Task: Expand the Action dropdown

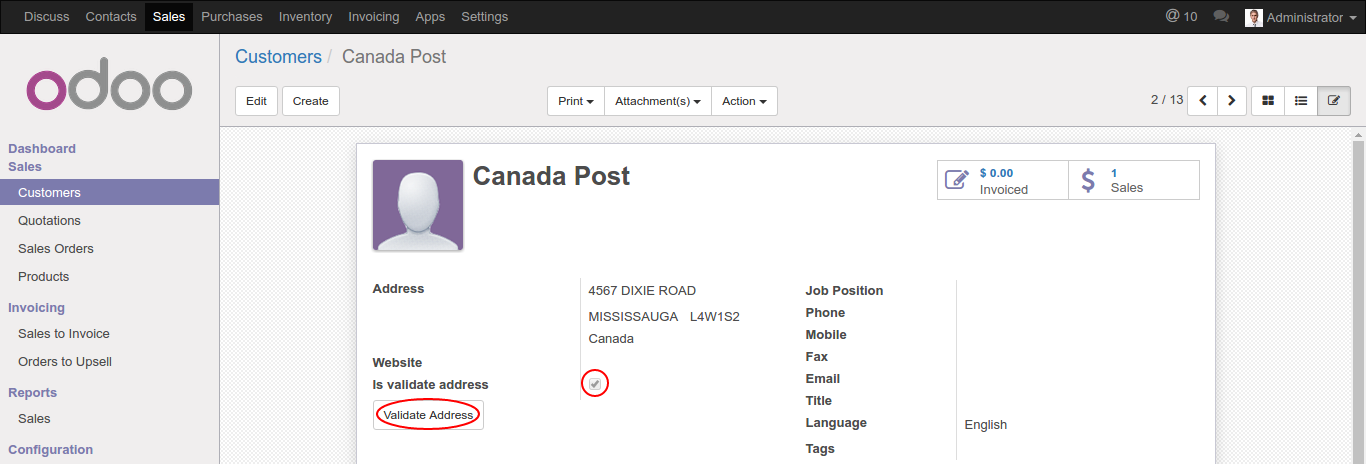Action: point(744,101)
